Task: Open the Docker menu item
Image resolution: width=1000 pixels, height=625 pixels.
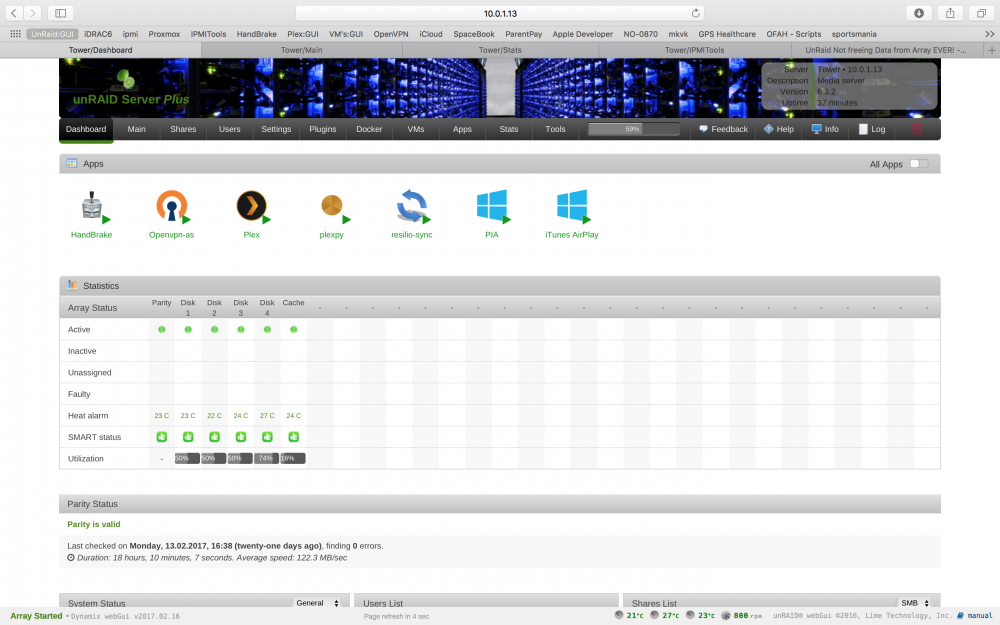Action: pyautogui.click(x=369, y=129)
